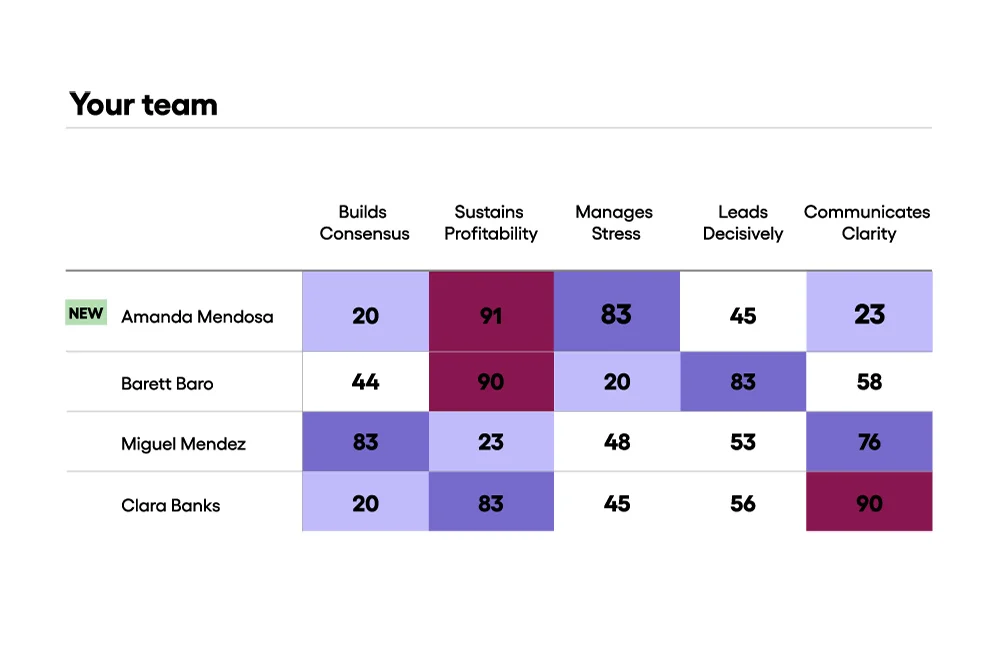Click Clara's Communicates Clarity score 90

click(869, 502)
